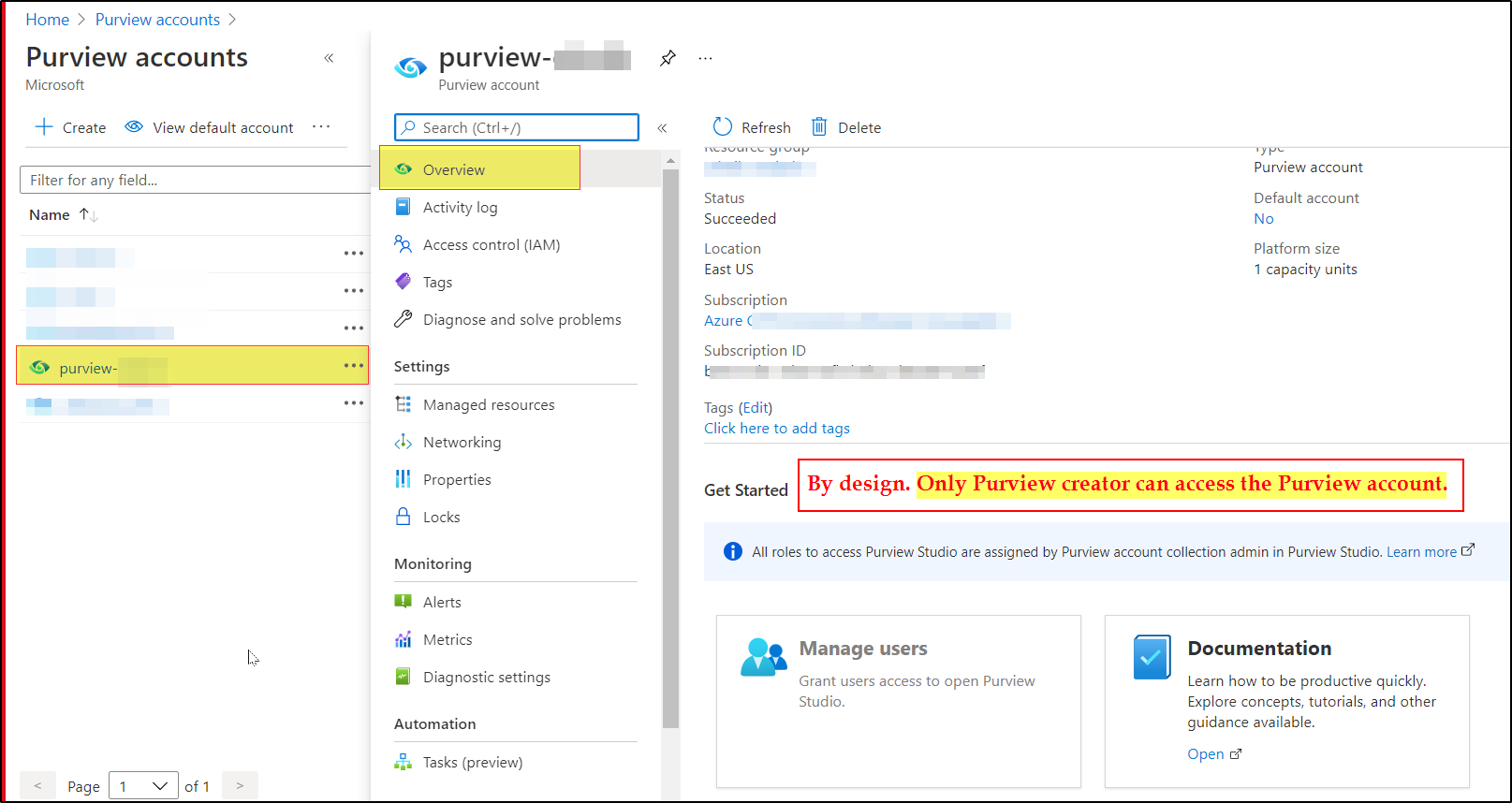This screenshot has width=1512, height=803.
Task: Collapse the Purview accounts list pane
Action: (x=329, y=58)
